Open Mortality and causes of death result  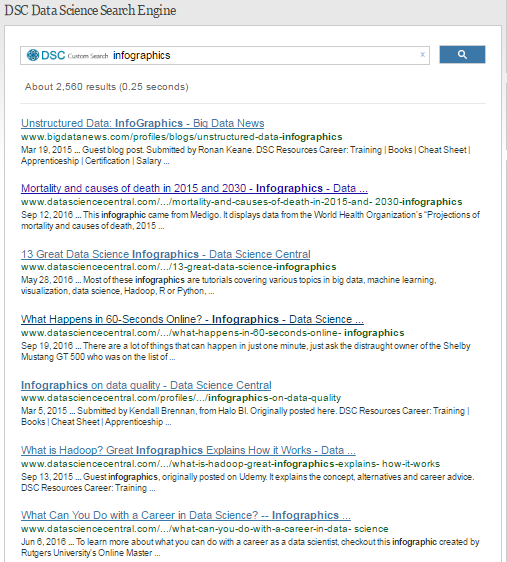pyautogui.click(x=194, y=188)
